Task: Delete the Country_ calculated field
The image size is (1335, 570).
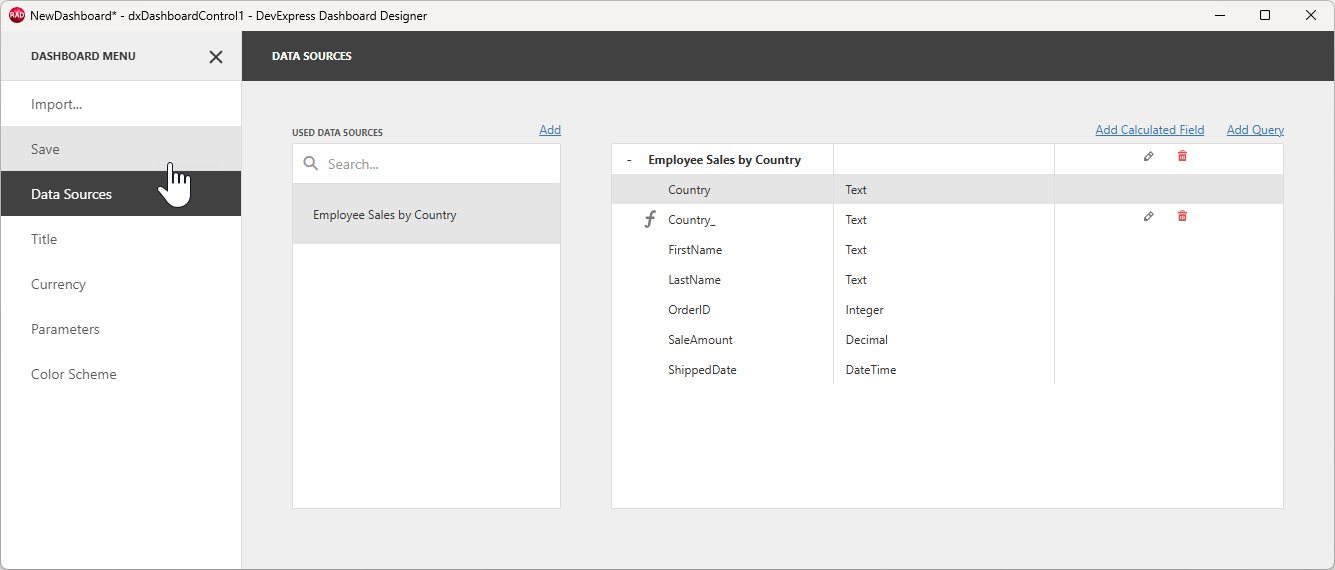Action: (x=1182, y=217)
